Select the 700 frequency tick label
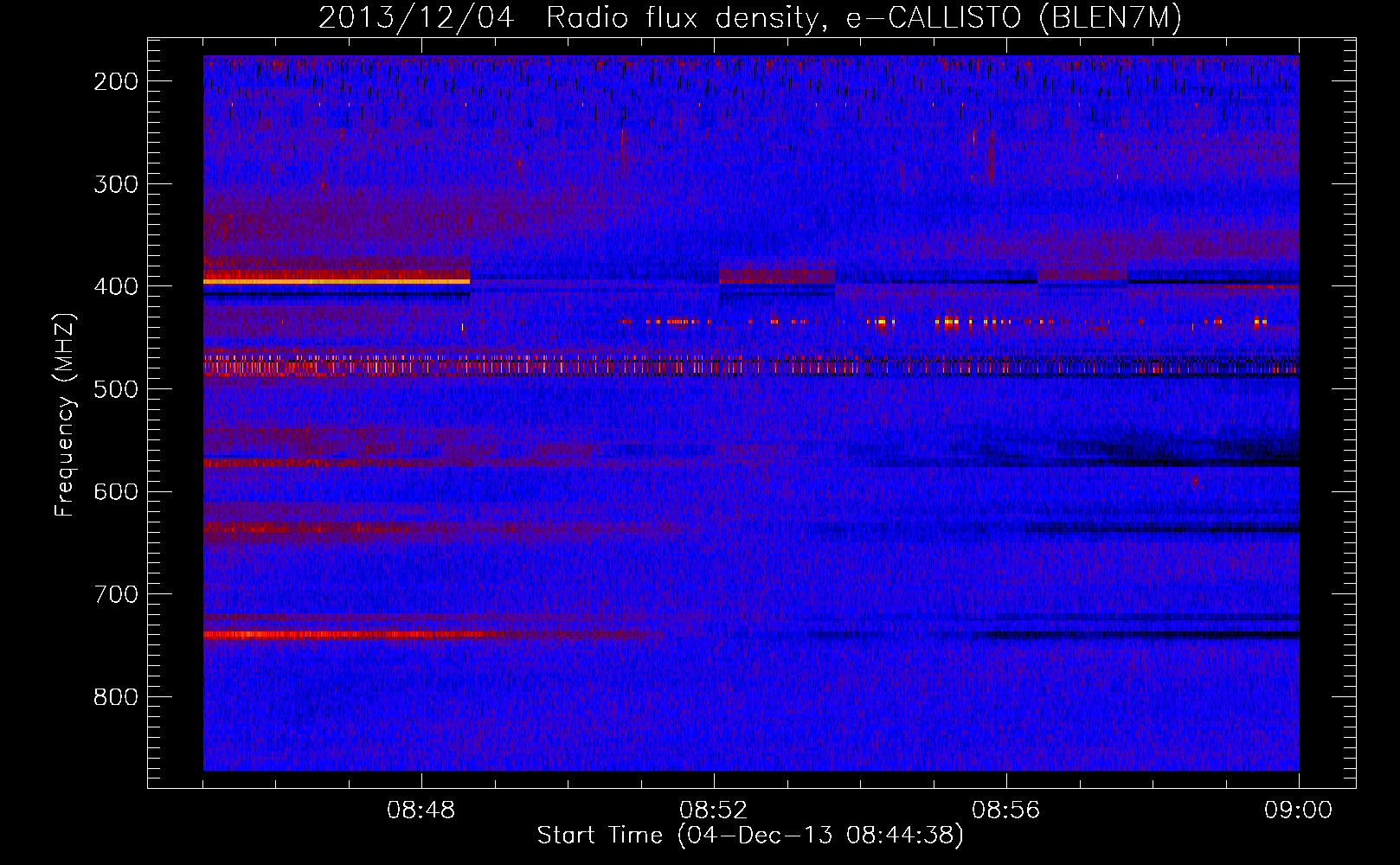The width and height of the screenshot is (1400, 865). pos(116,594)
